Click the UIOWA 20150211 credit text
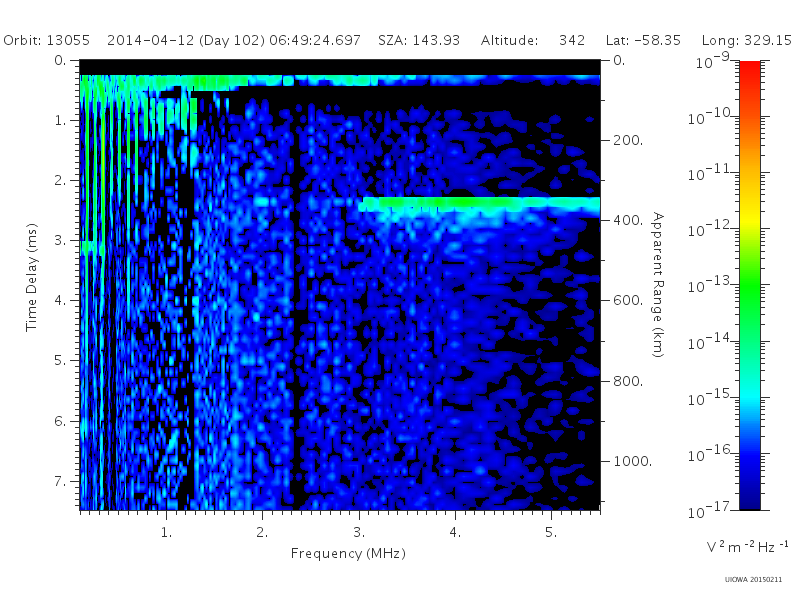 click(753, 580)
